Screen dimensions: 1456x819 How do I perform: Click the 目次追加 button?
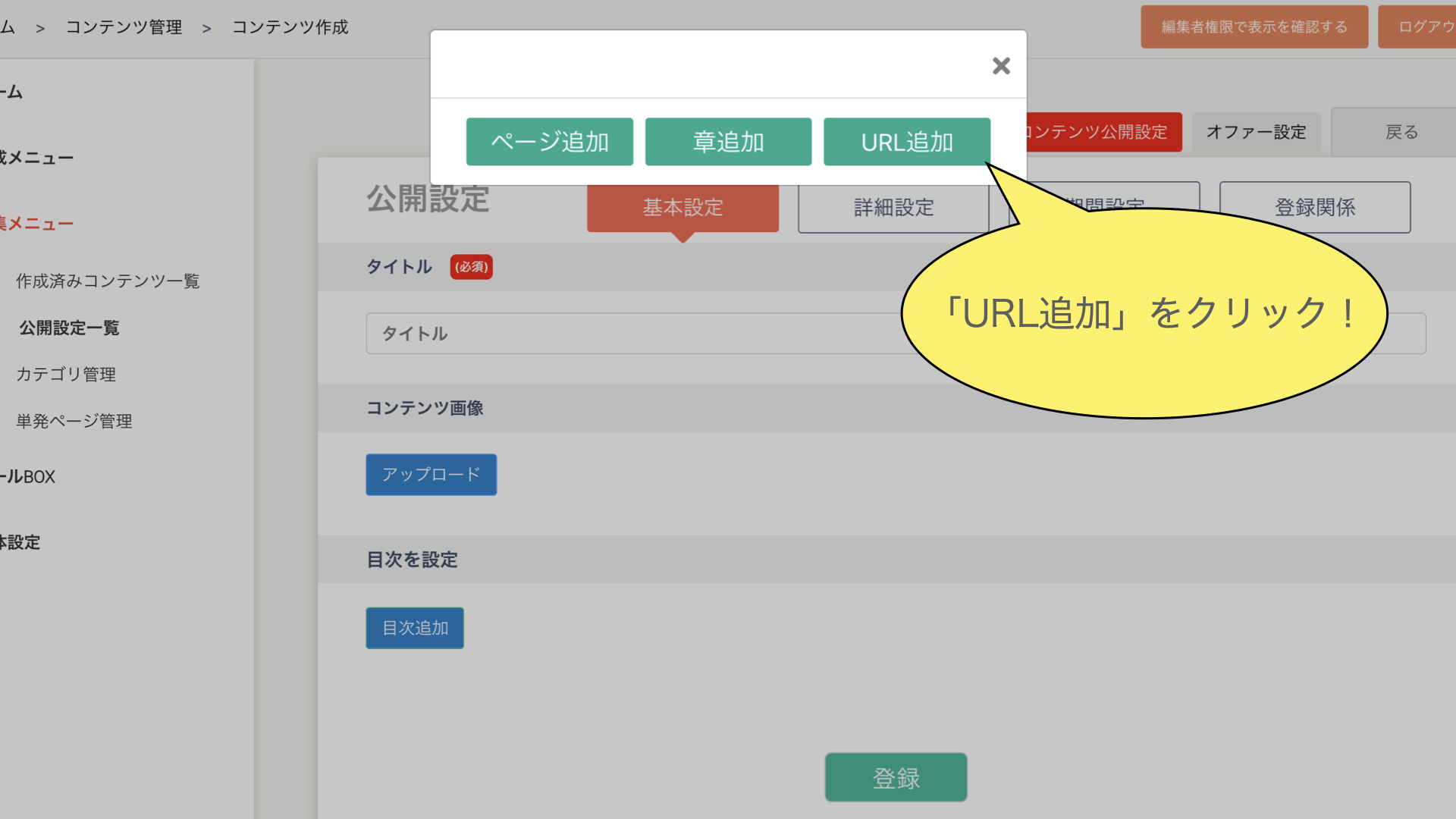(415, 628)
